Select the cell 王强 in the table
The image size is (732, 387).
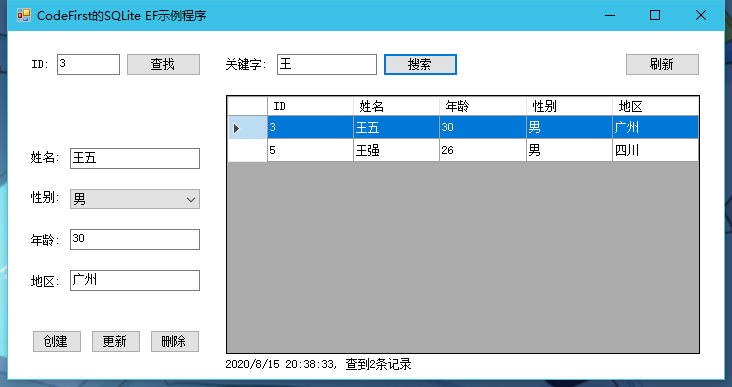(396, 150)
